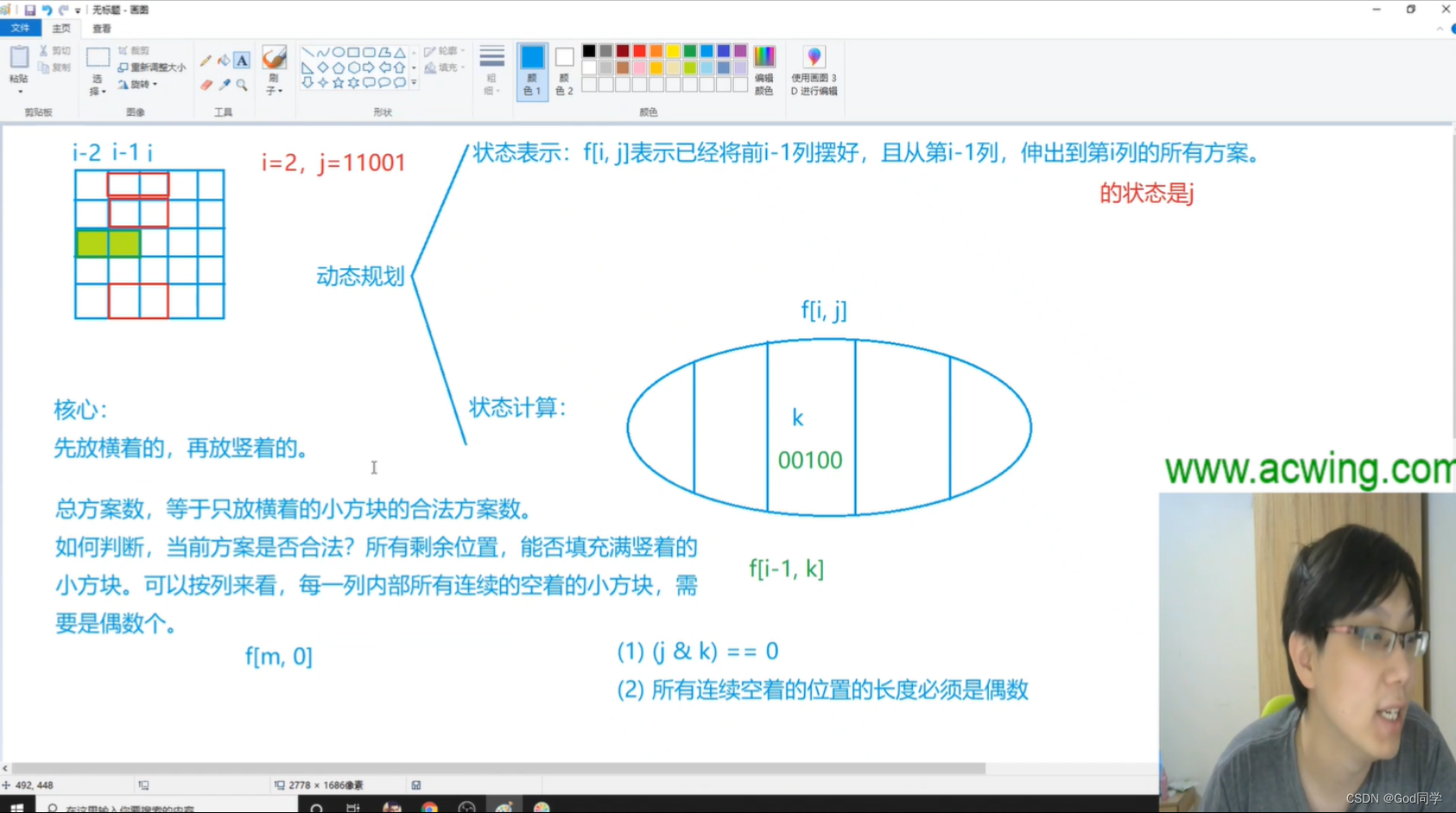The width and height of the screenshot is (1456, 813).
Task: Click the 刷子 (Brushes) icon
Action: (274, 58)
